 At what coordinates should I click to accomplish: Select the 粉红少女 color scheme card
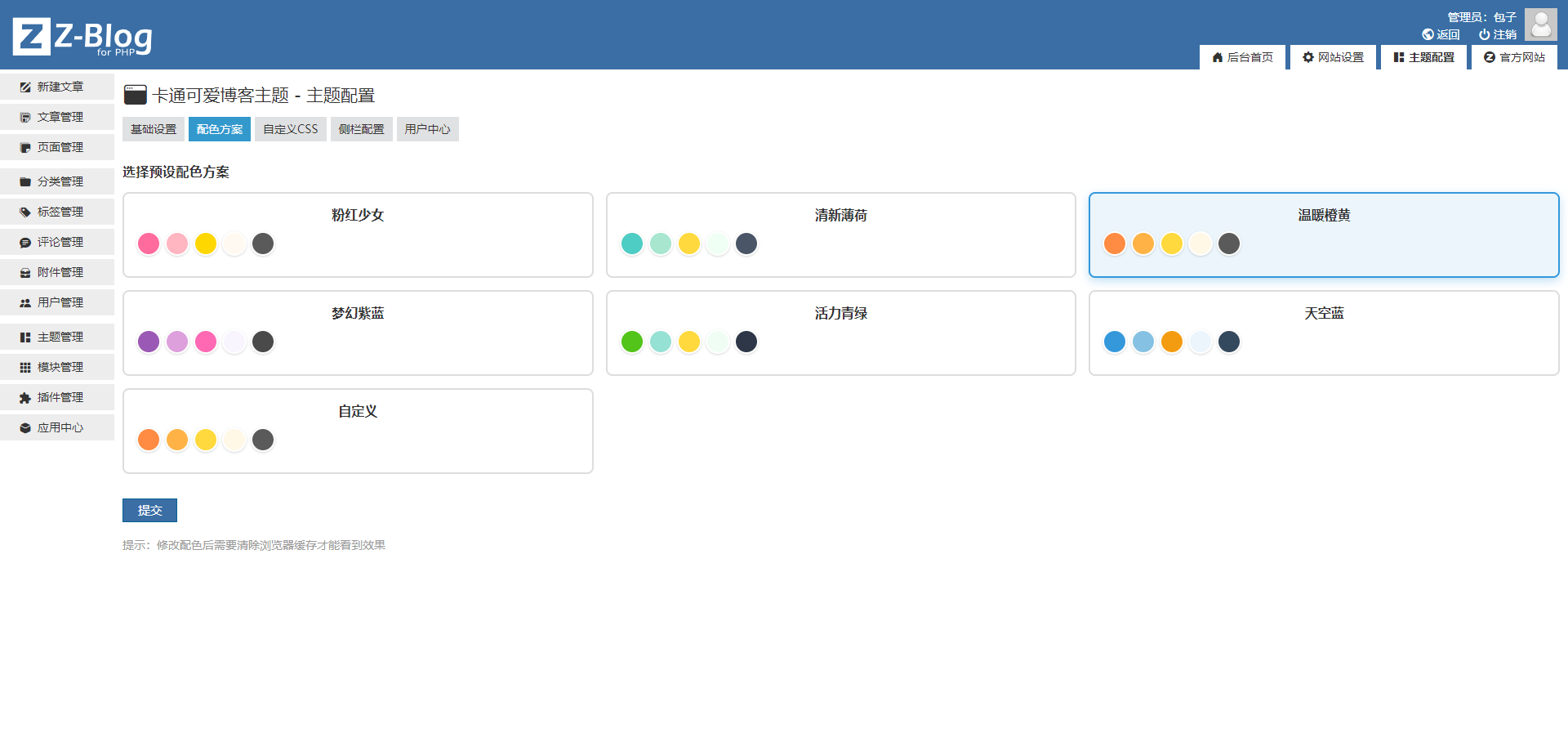[358, 235]
